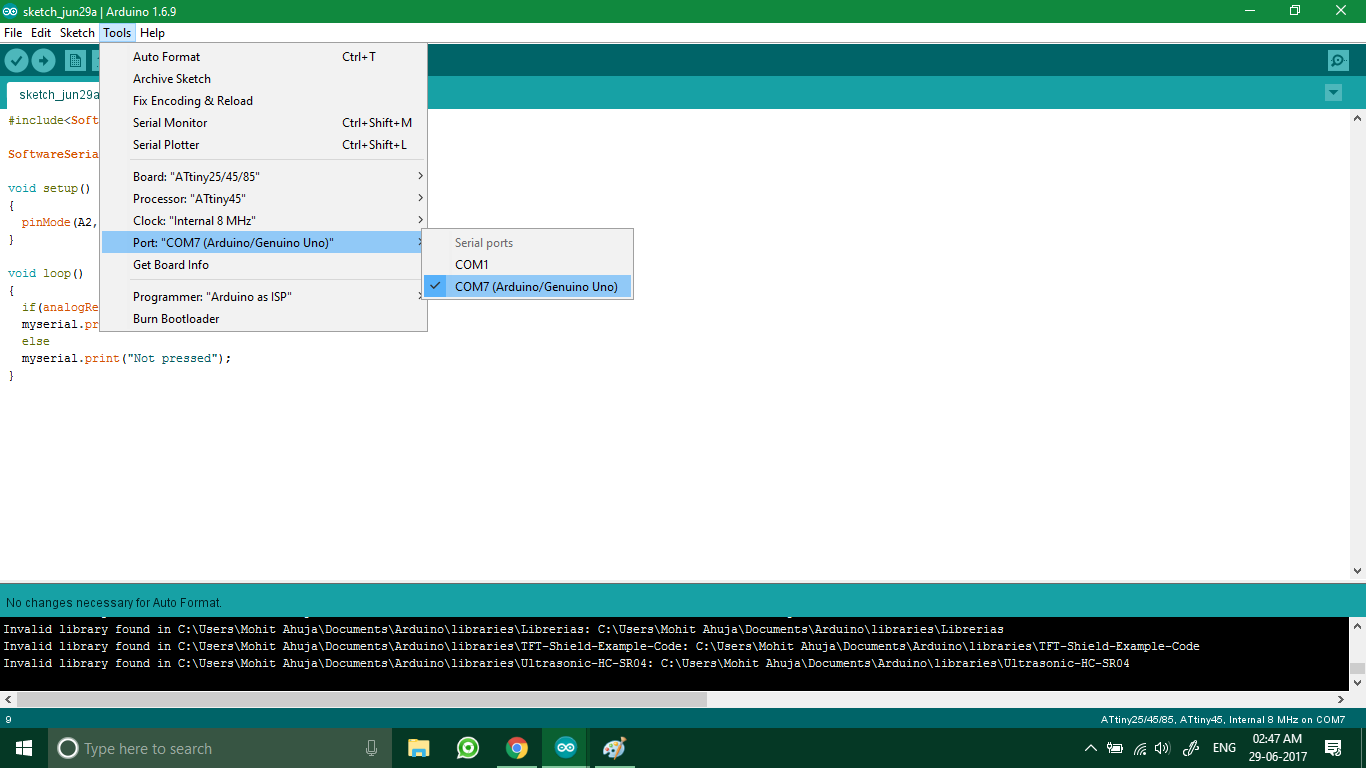1366x768 pixels.
Task: Expand the Programmer "Arduino as ISP" submenu
Action: pos(264,297)
